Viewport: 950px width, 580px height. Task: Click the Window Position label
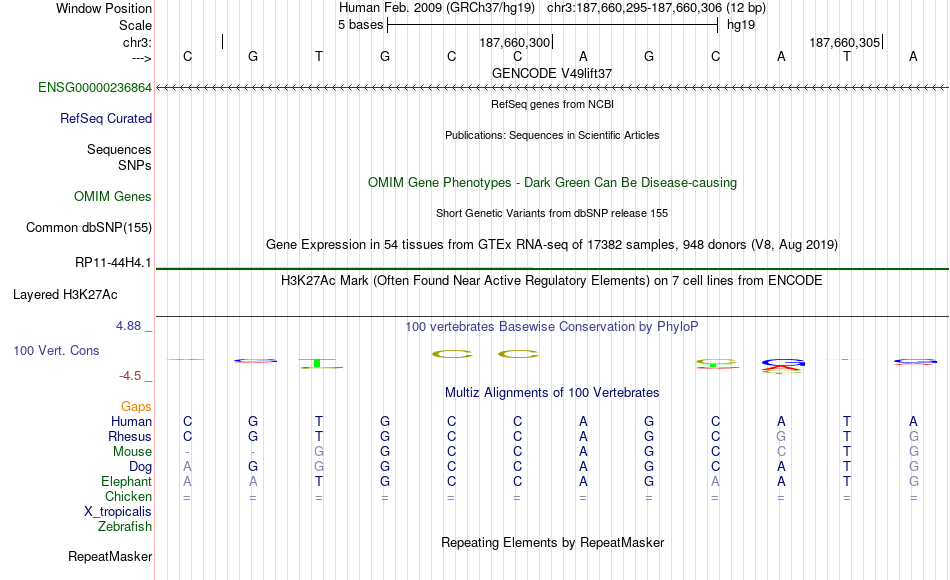(104, 8)
